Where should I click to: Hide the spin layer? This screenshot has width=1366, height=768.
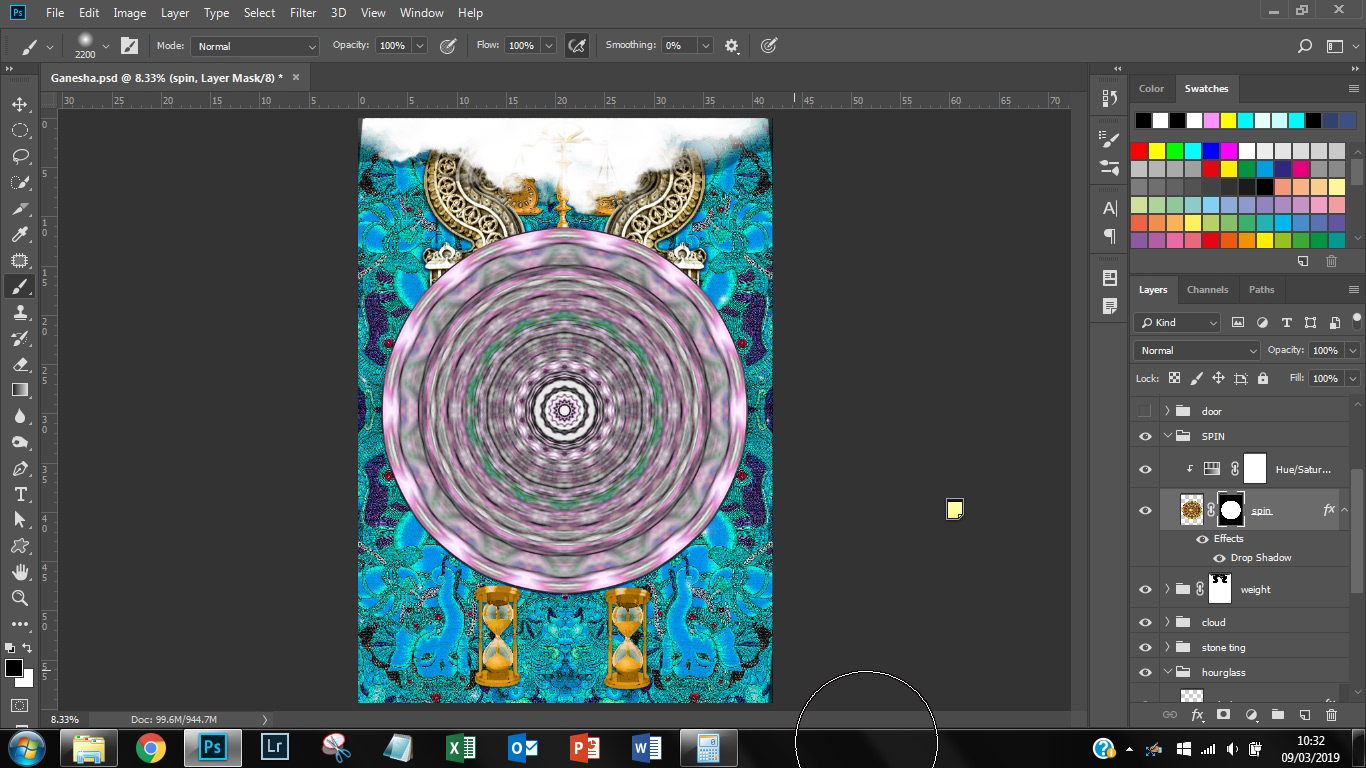coord(1145,510)
